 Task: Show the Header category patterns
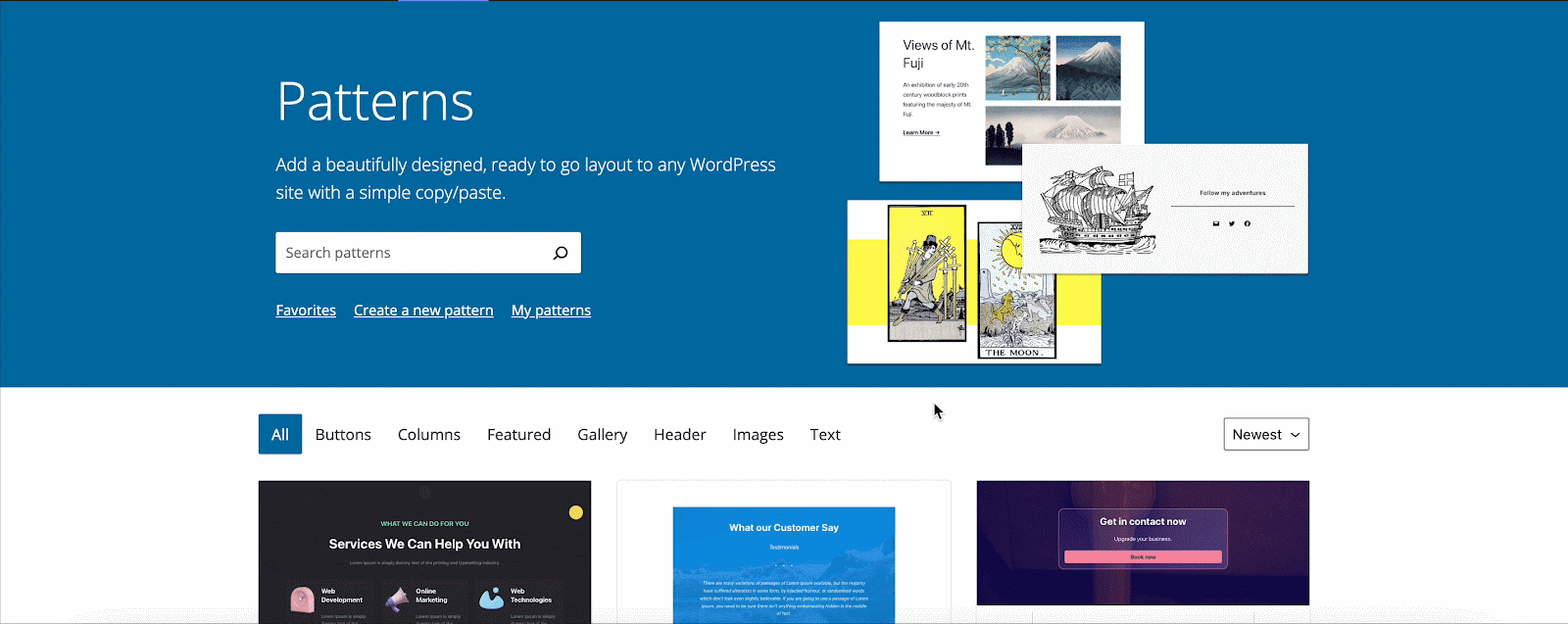click(x=680, y=434)
